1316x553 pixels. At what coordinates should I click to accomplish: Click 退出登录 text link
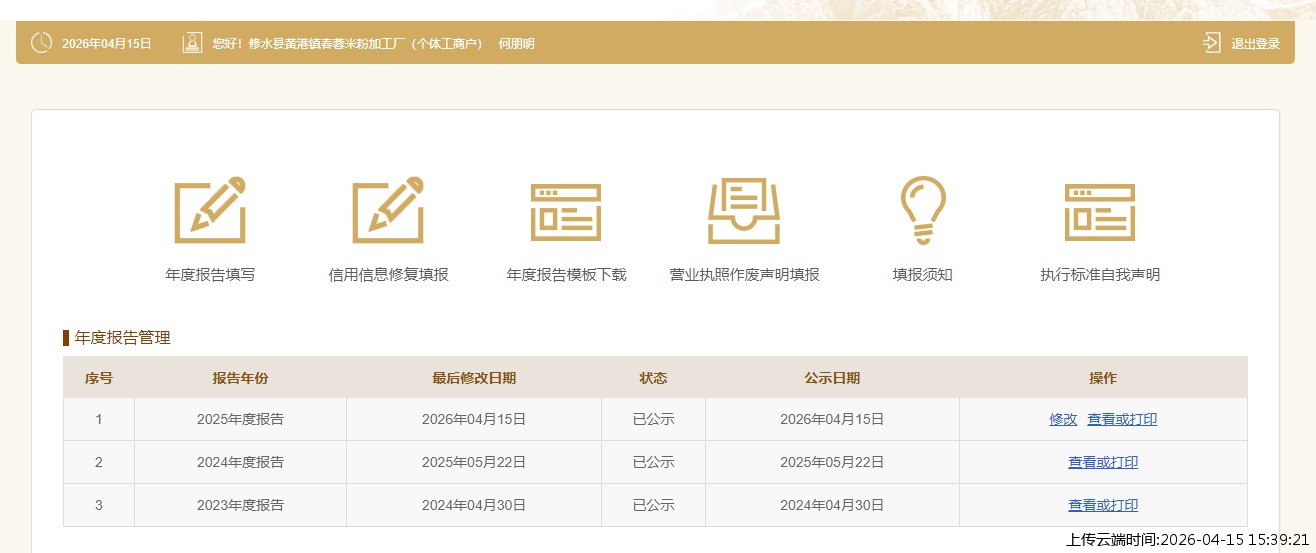click(x=1255, y=44)
